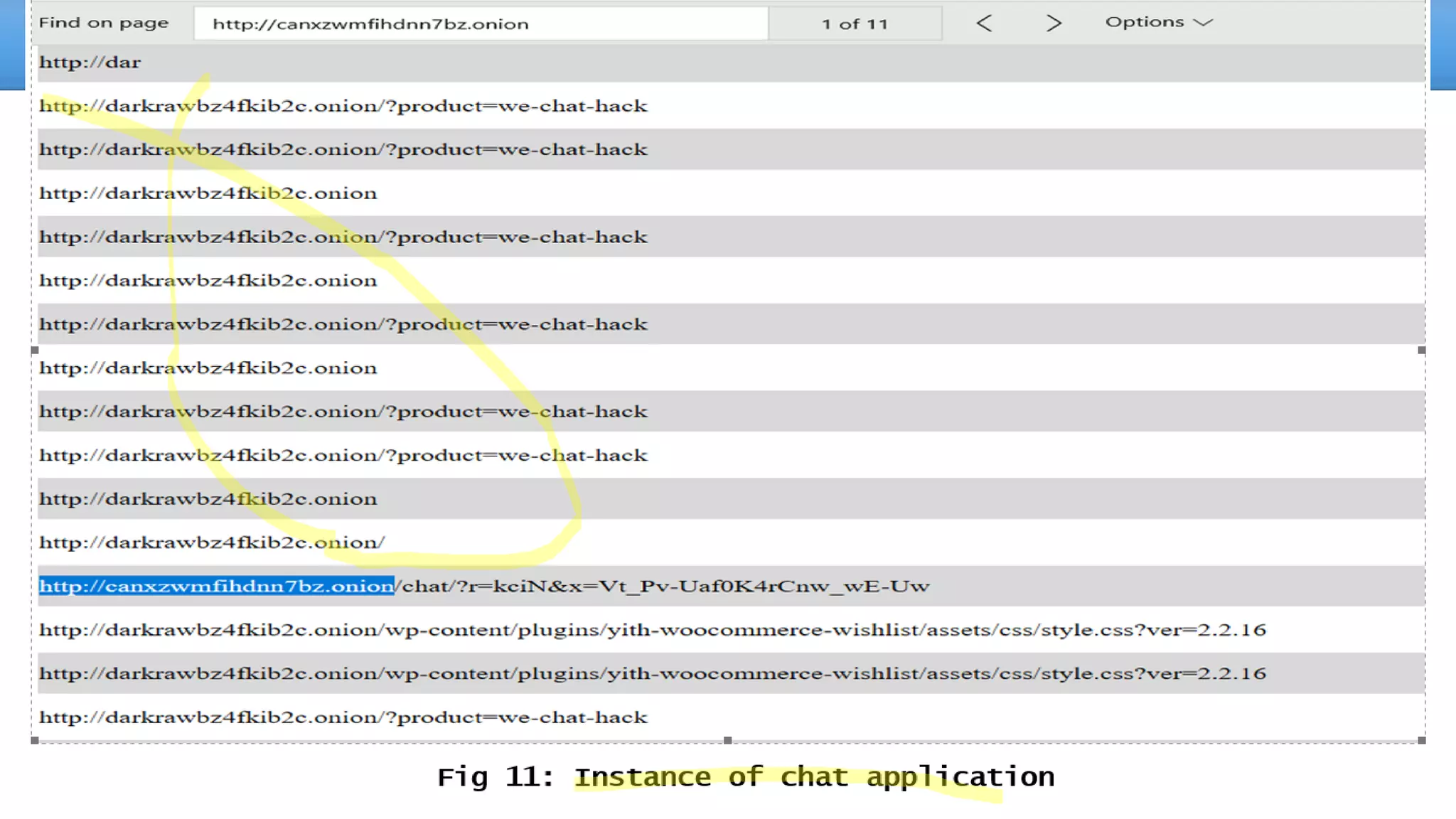Go to next find result arrow

1054,23
